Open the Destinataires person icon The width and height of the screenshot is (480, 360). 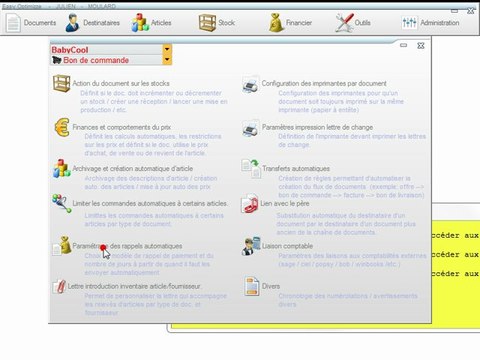tap(72, 23)
